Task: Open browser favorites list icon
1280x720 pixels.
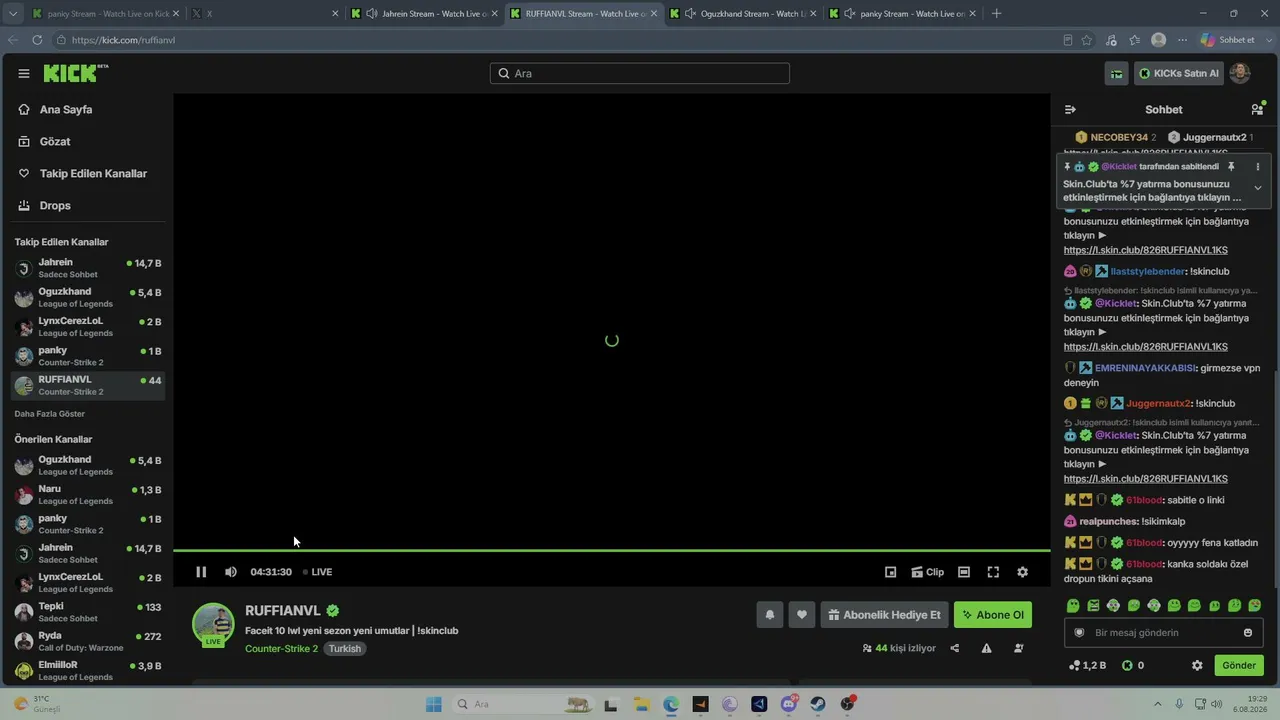Action: (1134, 40)
